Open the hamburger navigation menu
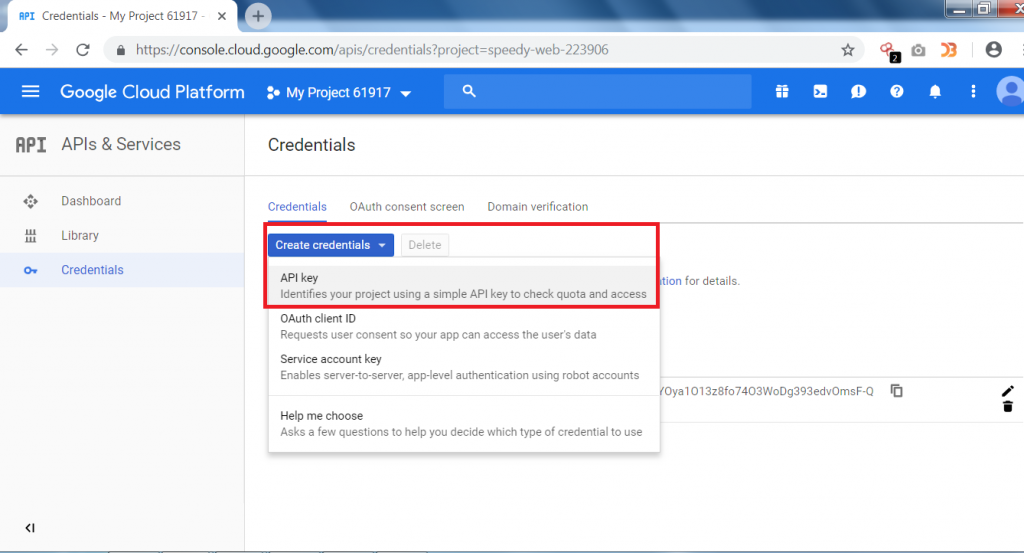Screen dimensions: 1024x553 point(30,92)
